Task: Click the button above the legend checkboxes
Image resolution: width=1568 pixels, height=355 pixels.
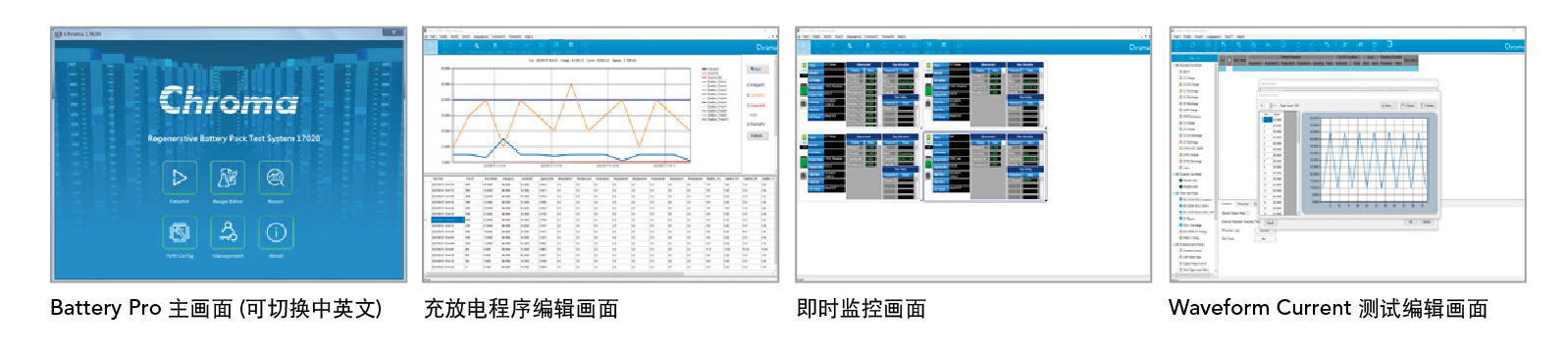Action: [x=758, y=70]
